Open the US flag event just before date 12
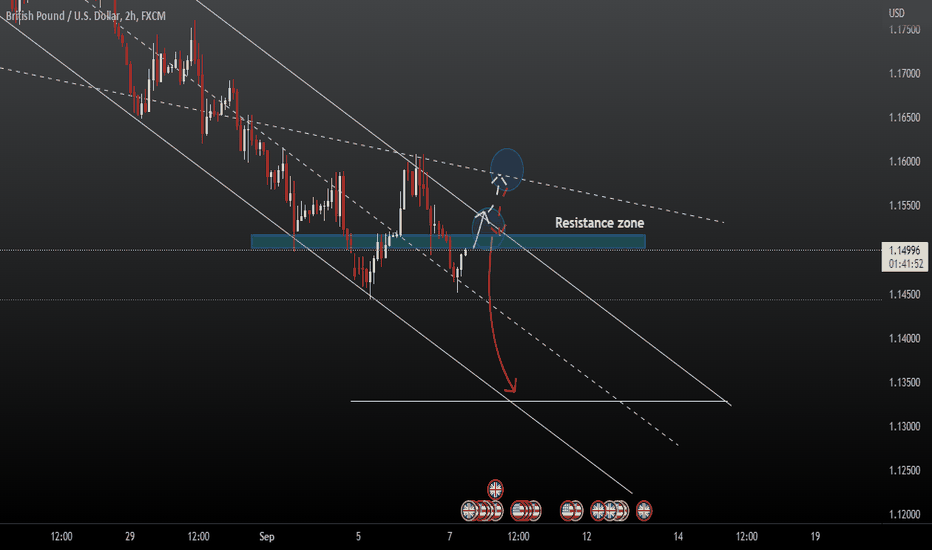 coord(567,511)
